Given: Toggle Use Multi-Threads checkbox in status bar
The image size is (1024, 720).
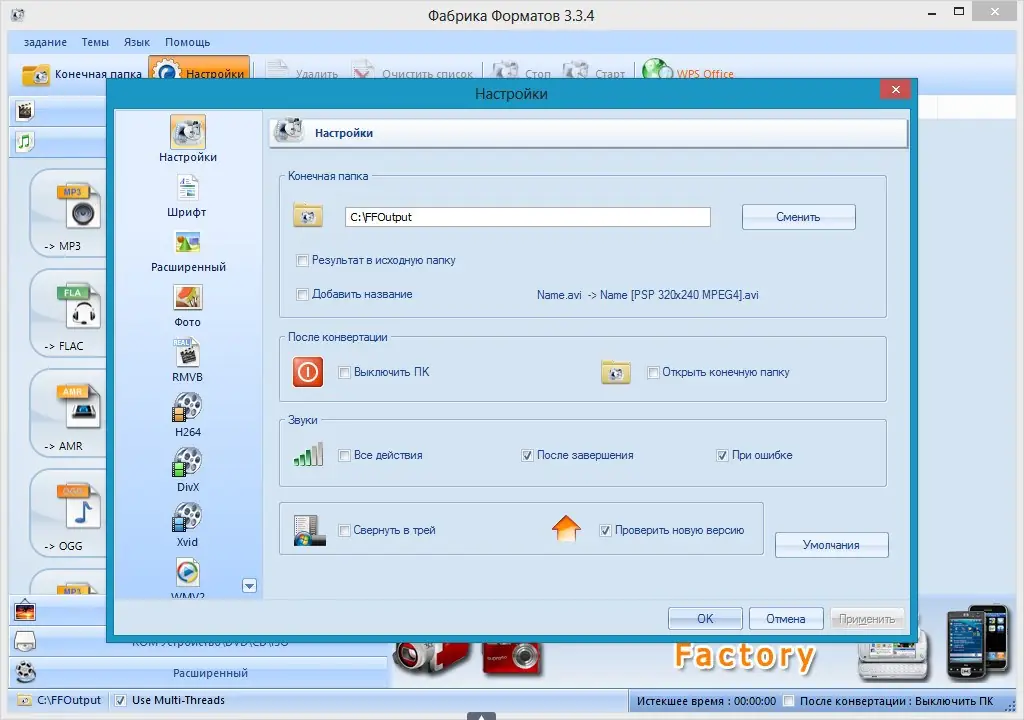Looking at the screenshot, I should 120,700.
